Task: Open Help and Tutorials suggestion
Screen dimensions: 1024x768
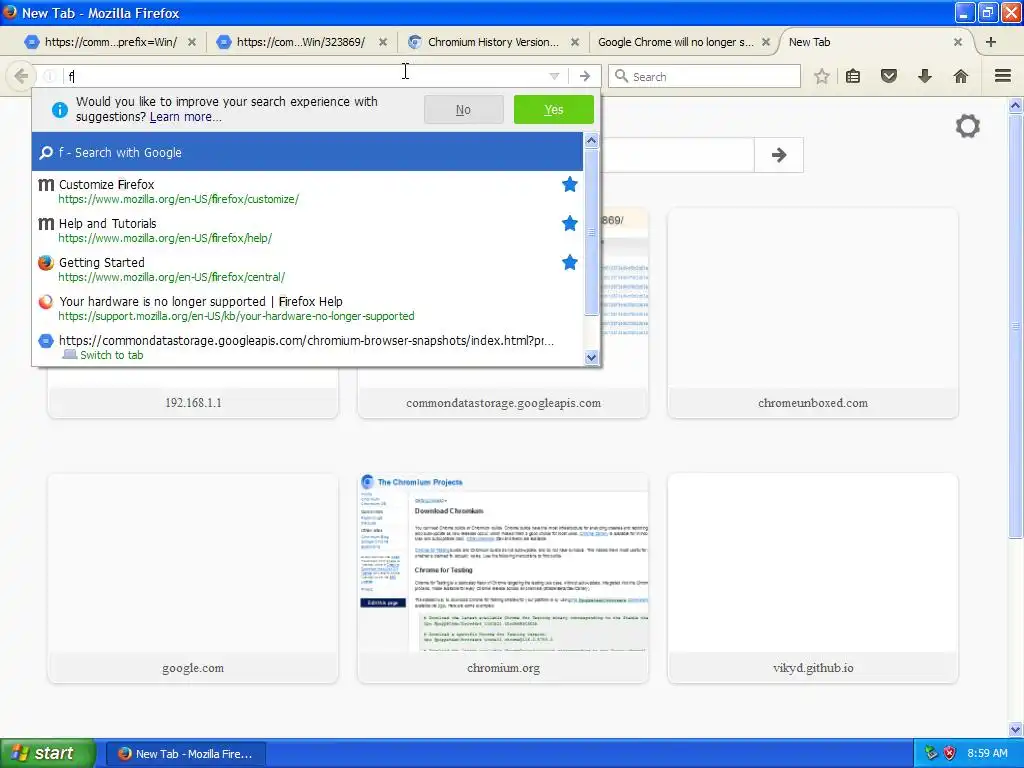Action: click(x=307, y=230)
